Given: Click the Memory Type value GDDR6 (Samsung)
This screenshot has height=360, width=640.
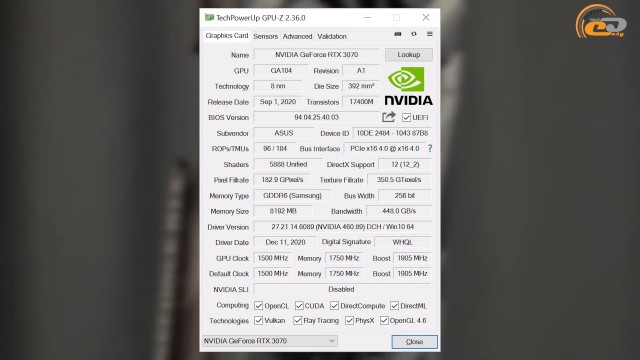Looking at the screenshot, I should (x=292, y=196).
